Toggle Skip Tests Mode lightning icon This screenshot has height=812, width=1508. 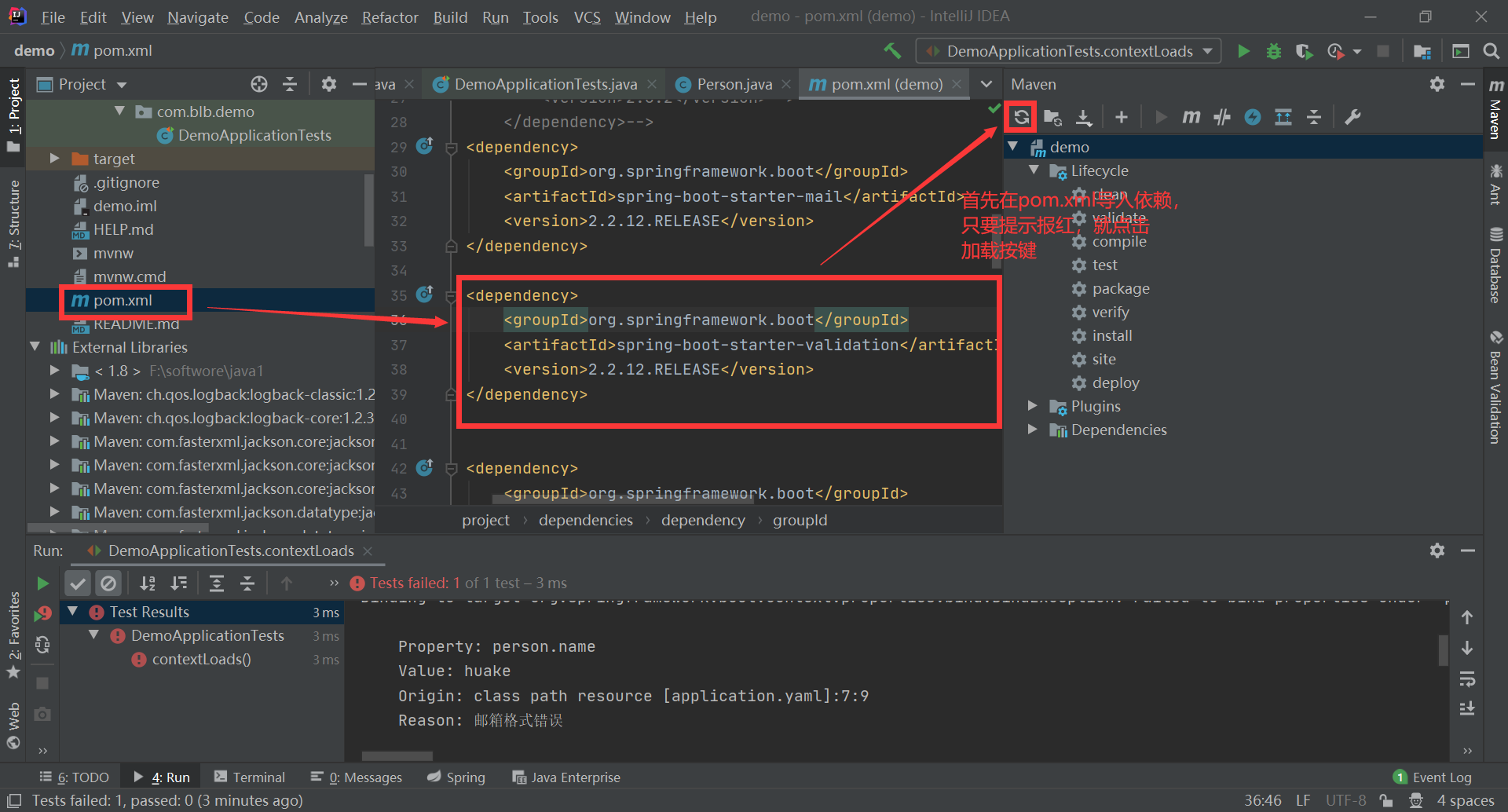[x=1253, y=117]
